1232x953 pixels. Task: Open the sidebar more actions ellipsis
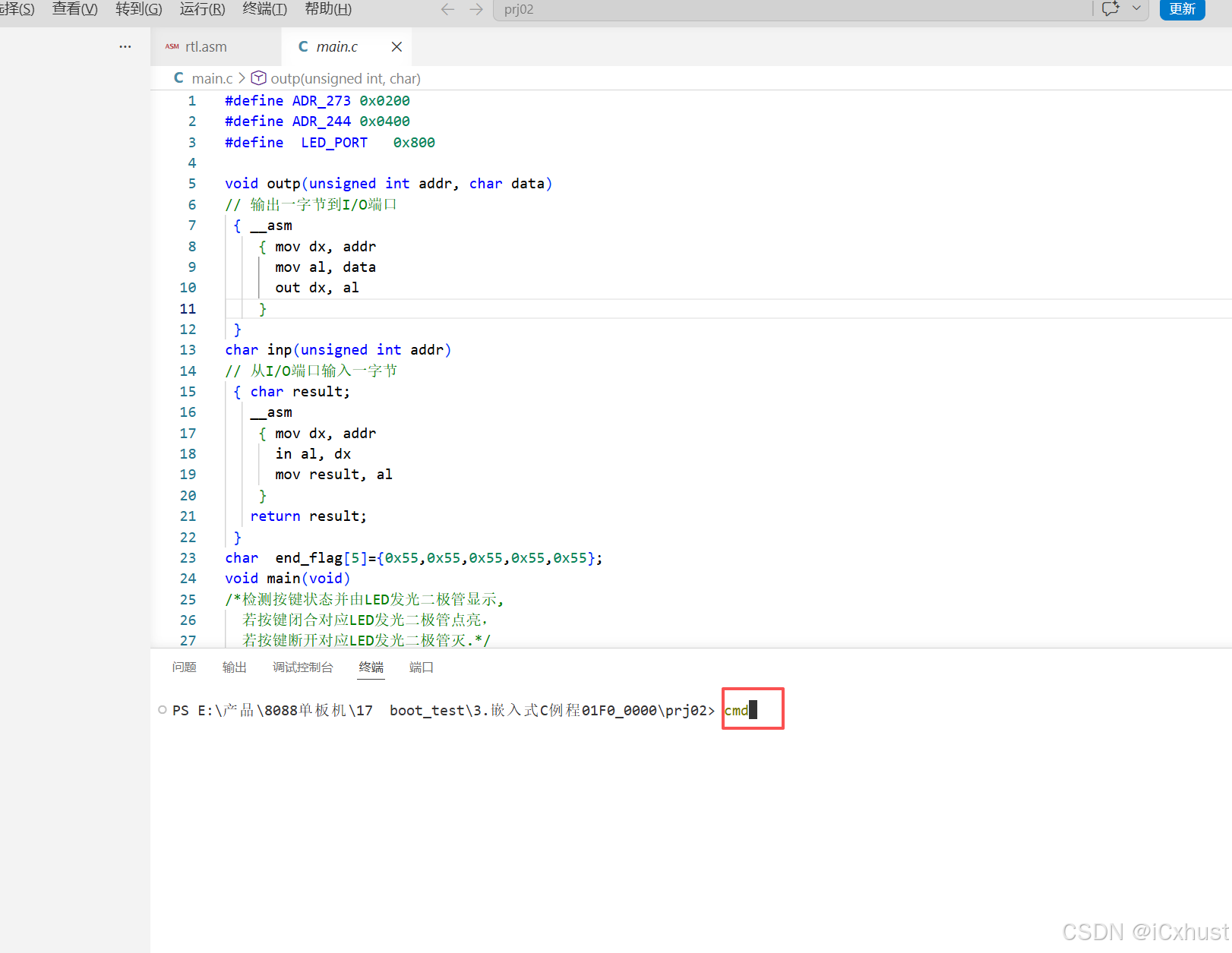[125, 46]
